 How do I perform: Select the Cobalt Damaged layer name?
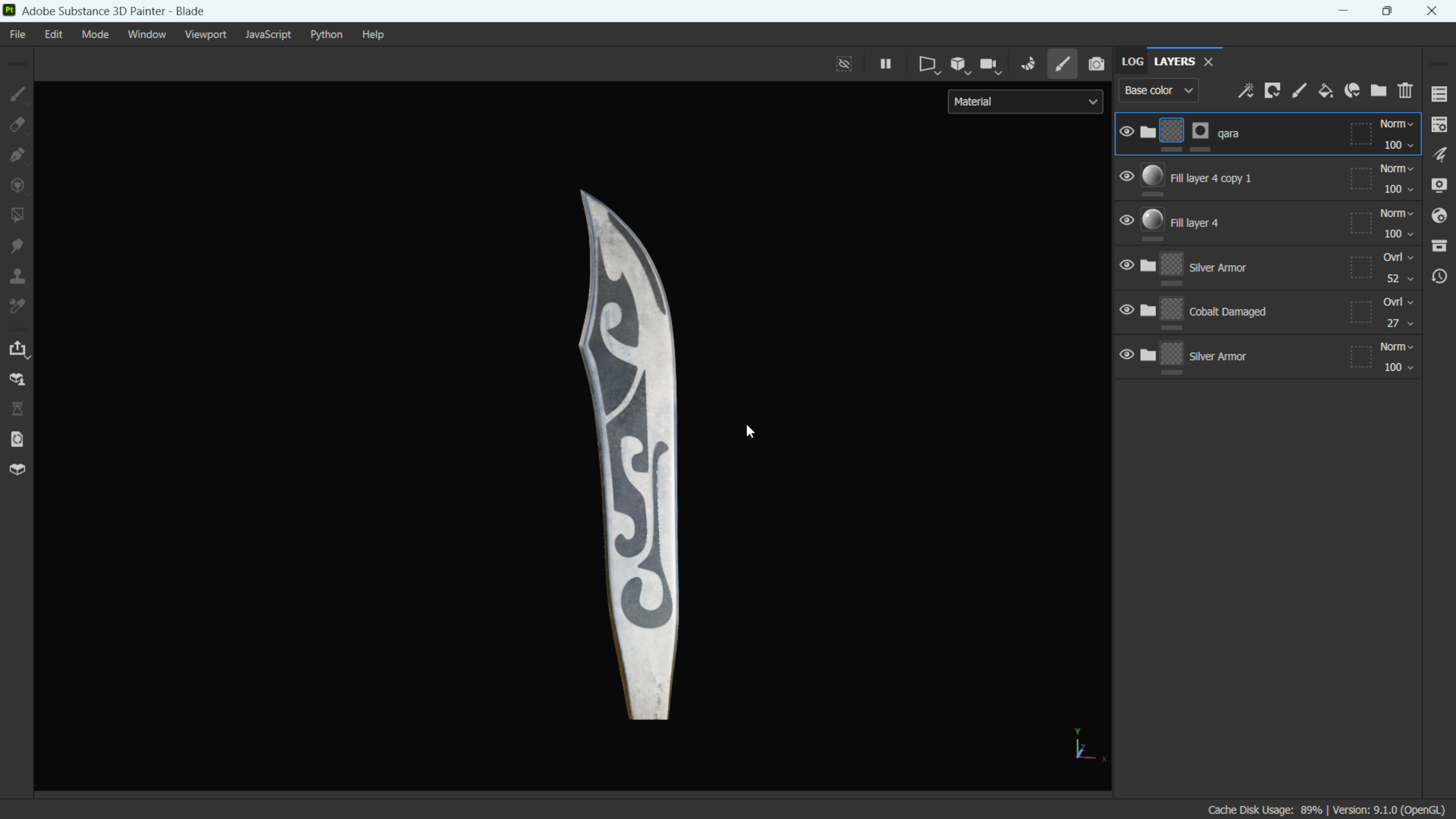(1227, 312)
